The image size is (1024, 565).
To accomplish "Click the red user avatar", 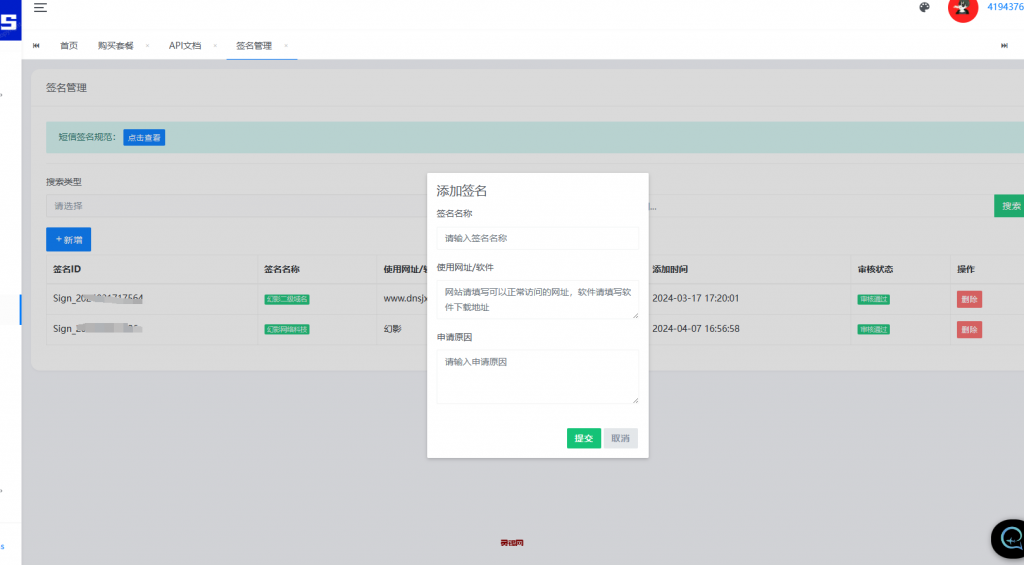I will [962, 8].
